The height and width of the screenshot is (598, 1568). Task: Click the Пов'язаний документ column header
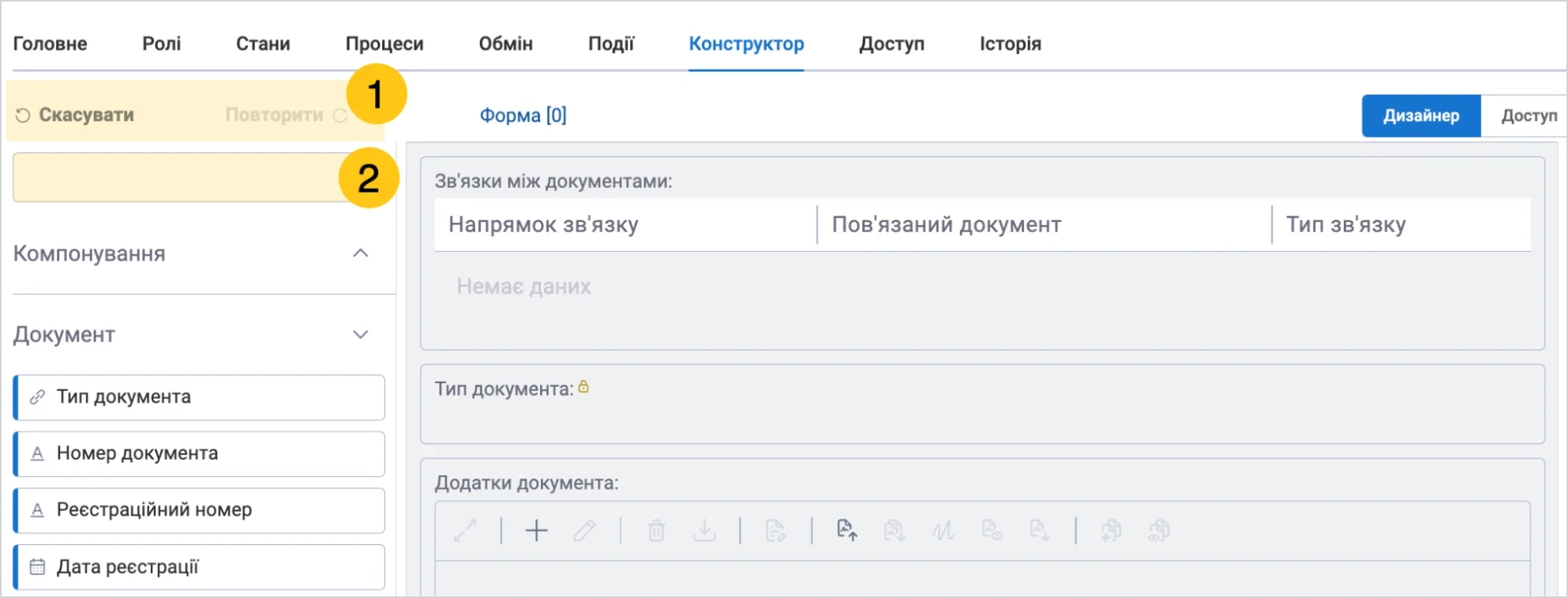pyautogui.click(x=946, y=225)
